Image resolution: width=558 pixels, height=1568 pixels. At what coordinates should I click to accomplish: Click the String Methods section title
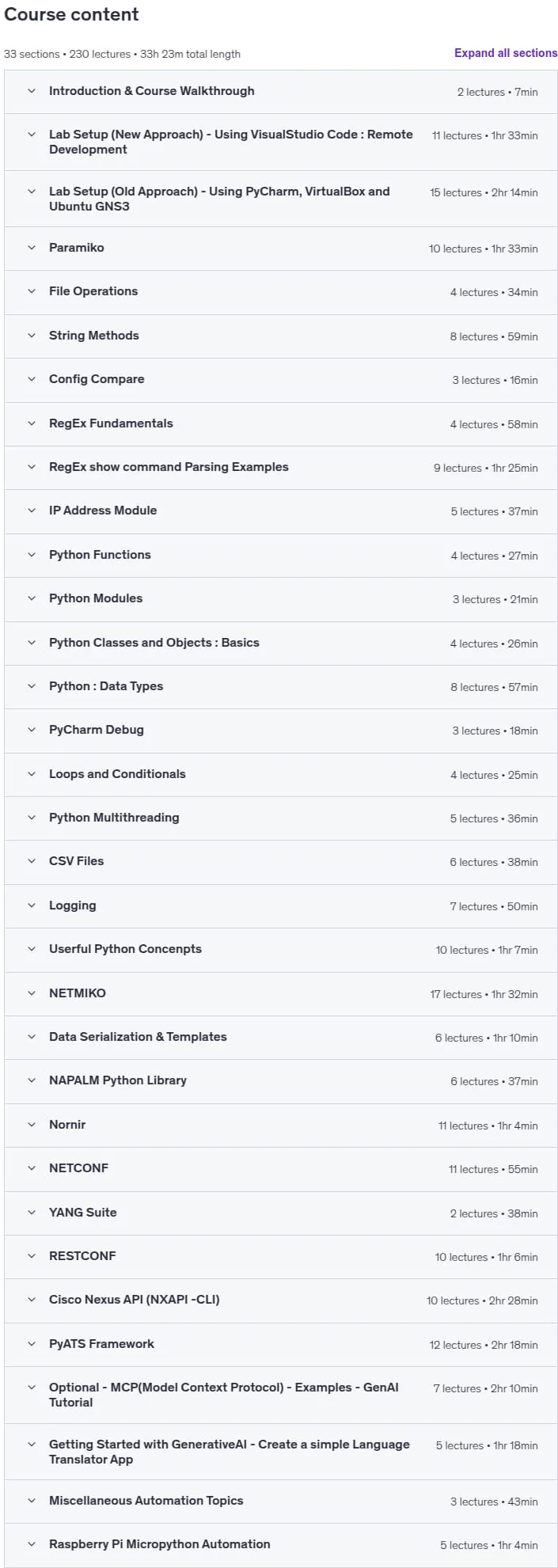(93, 336)
